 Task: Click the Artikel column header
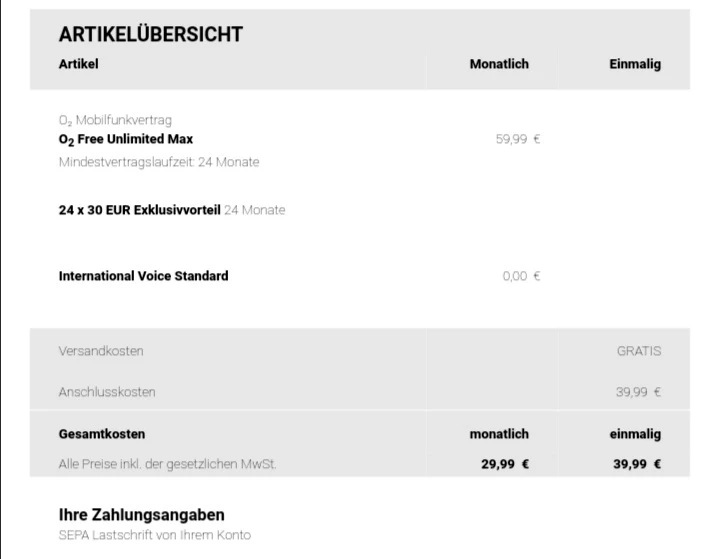point(78,64)
